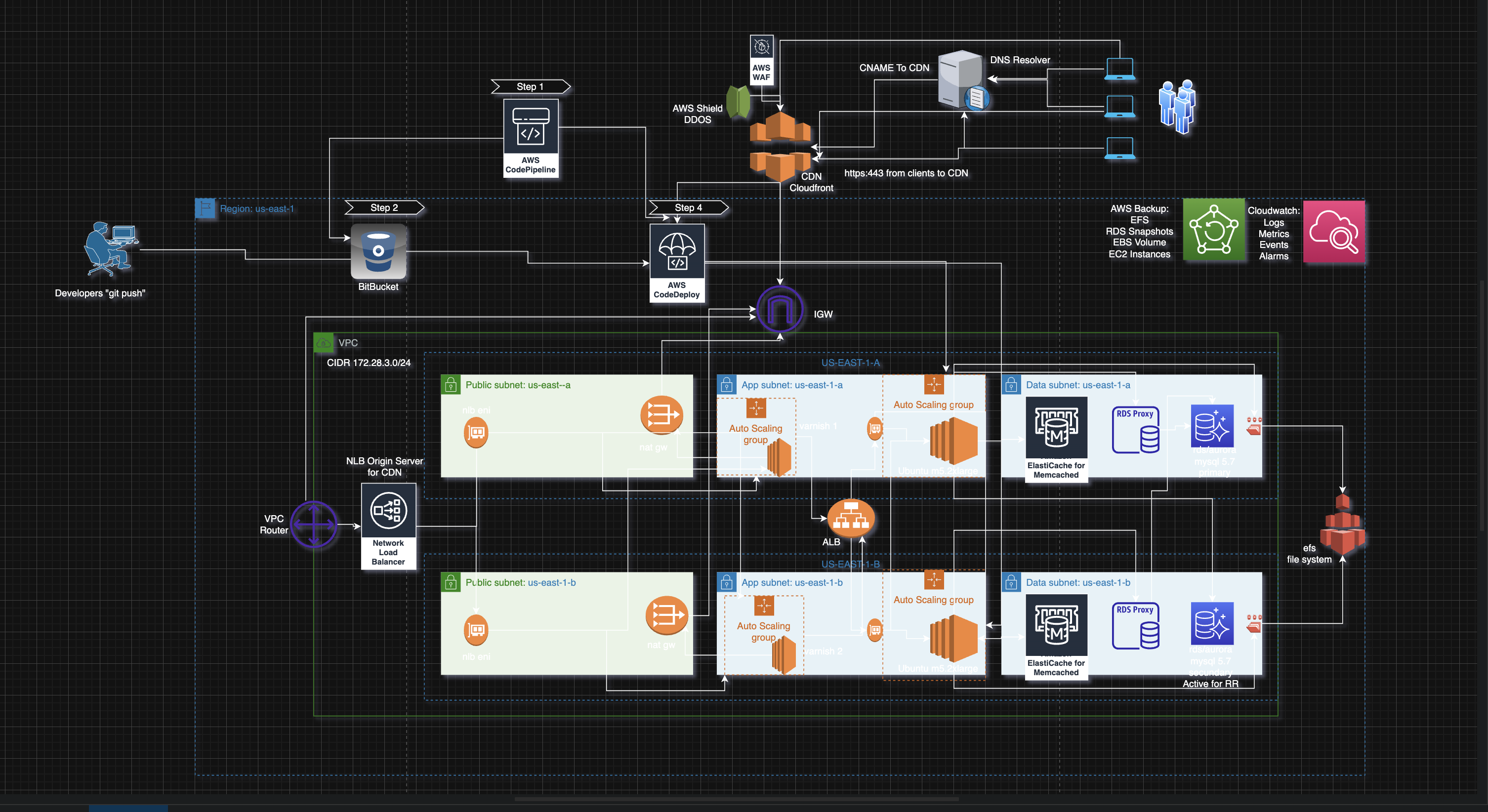This screenshot has width=1488, height=812.
Task: Select the 'US-EAST-1-A' zone label
Action: (x=850, y=363)
